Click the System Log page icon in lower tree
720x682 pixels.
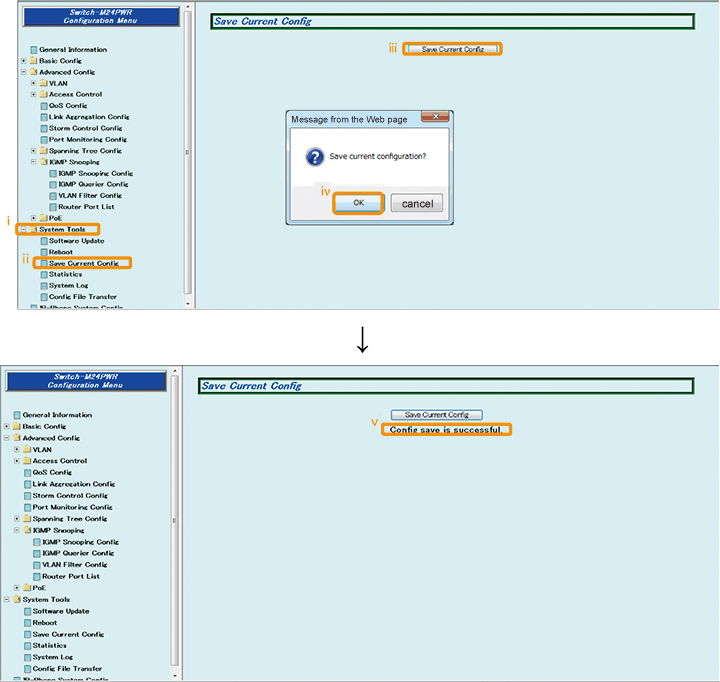pos(27,657)
